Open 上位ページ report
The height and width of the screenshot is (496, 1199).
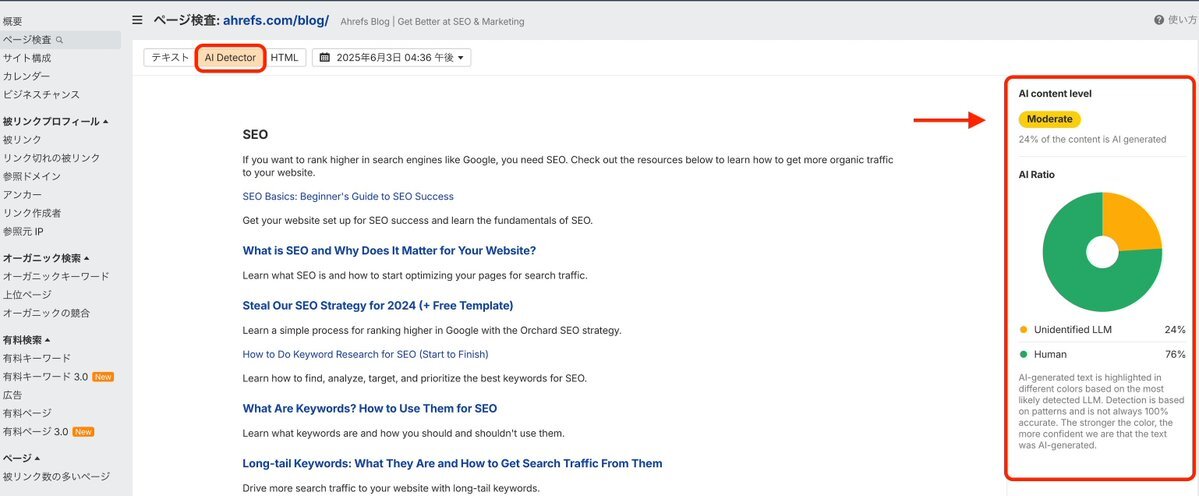point(27,295)
